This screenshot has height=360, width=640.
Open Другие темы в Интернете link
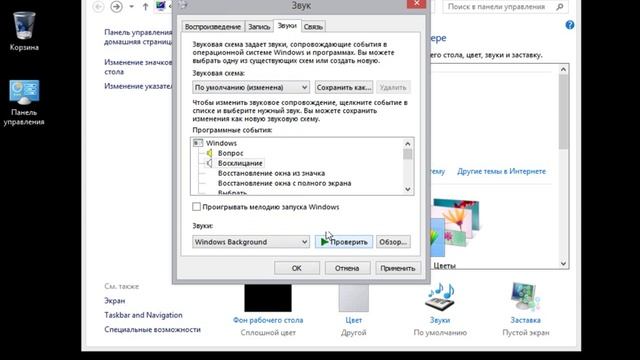(501, 171)
